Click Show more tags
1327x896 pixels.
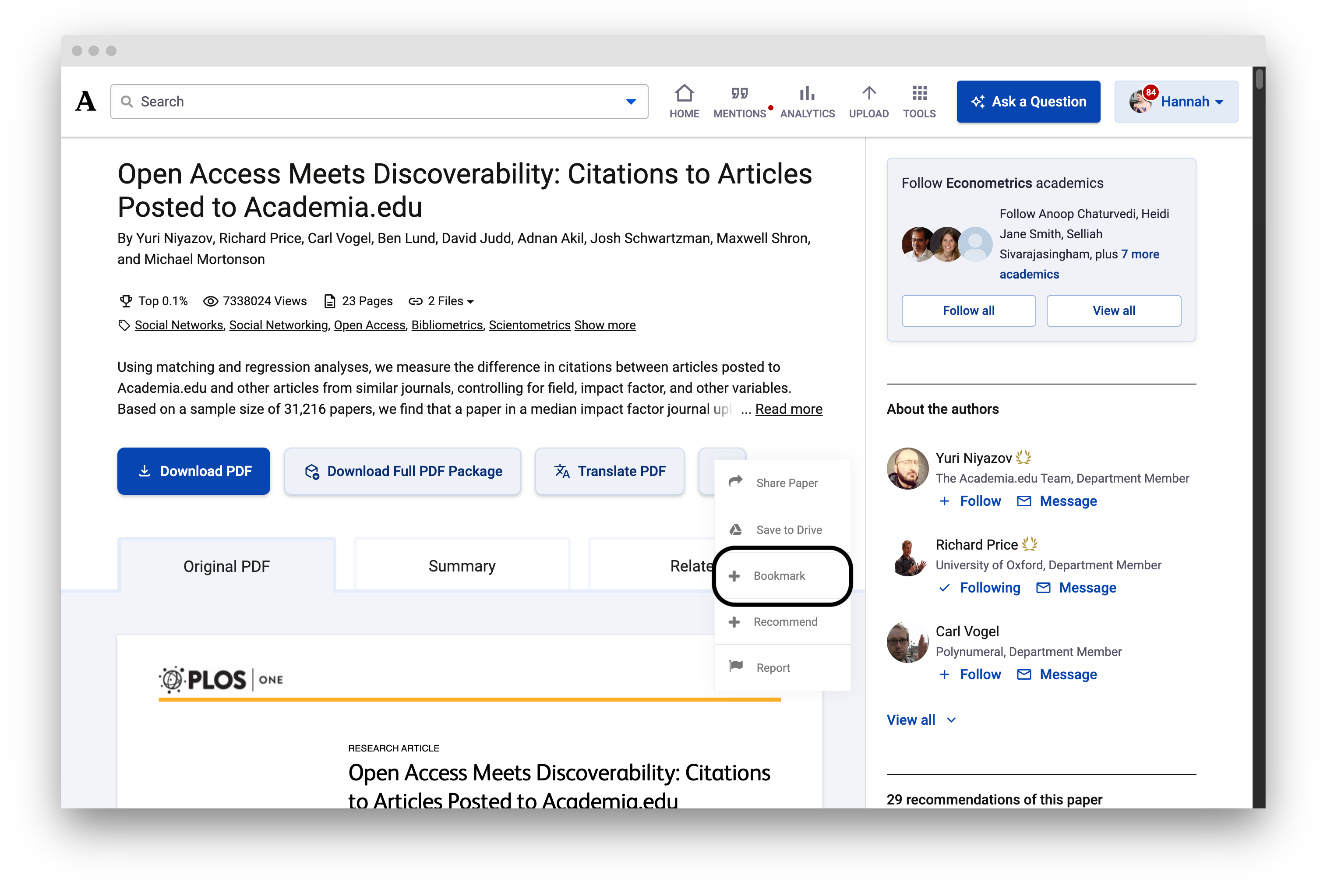click(x=605, y=325)
